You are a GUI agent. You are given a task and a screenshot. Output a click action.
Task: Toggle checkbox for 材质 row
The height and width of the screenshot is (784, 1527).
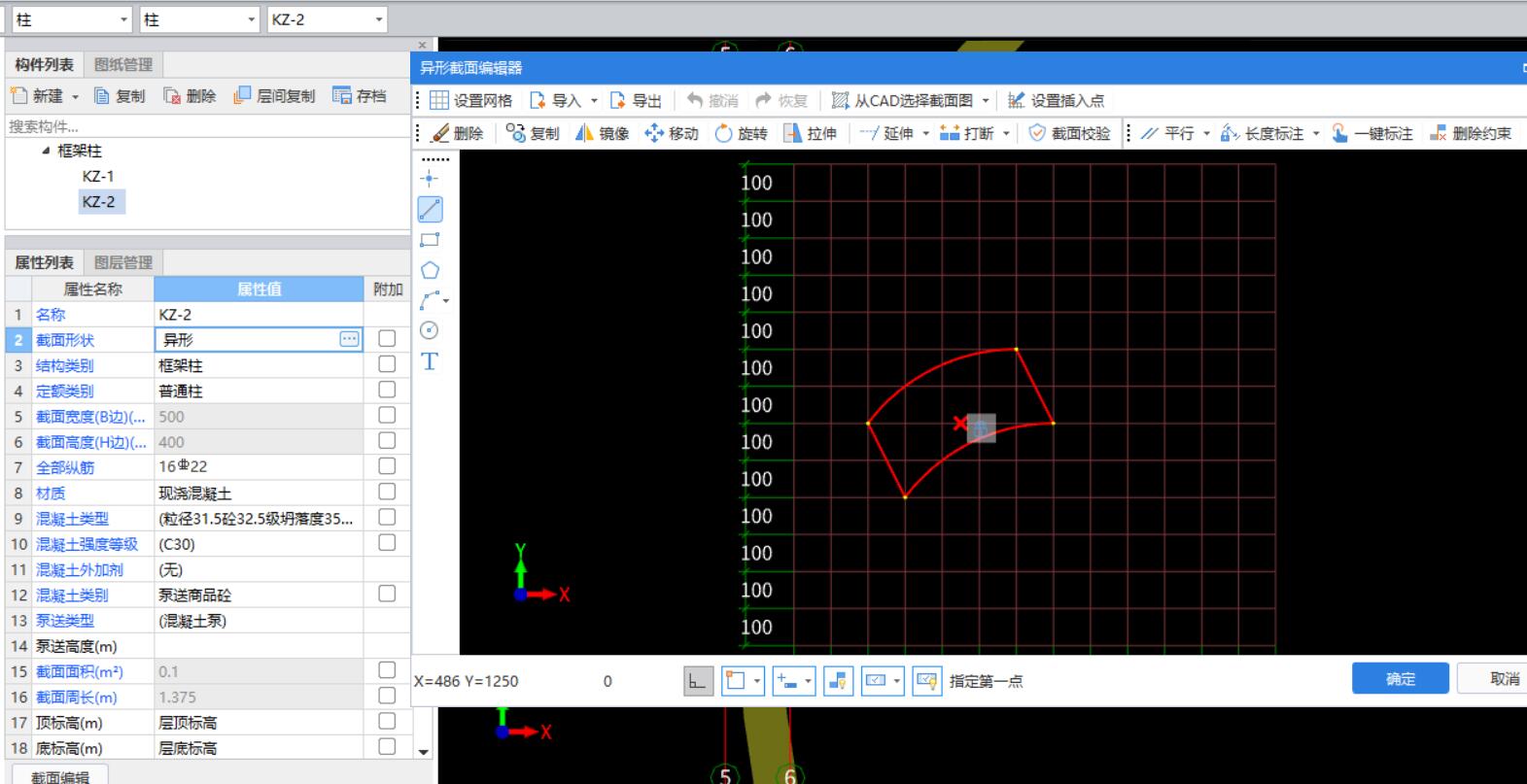[x=387, y=492]
